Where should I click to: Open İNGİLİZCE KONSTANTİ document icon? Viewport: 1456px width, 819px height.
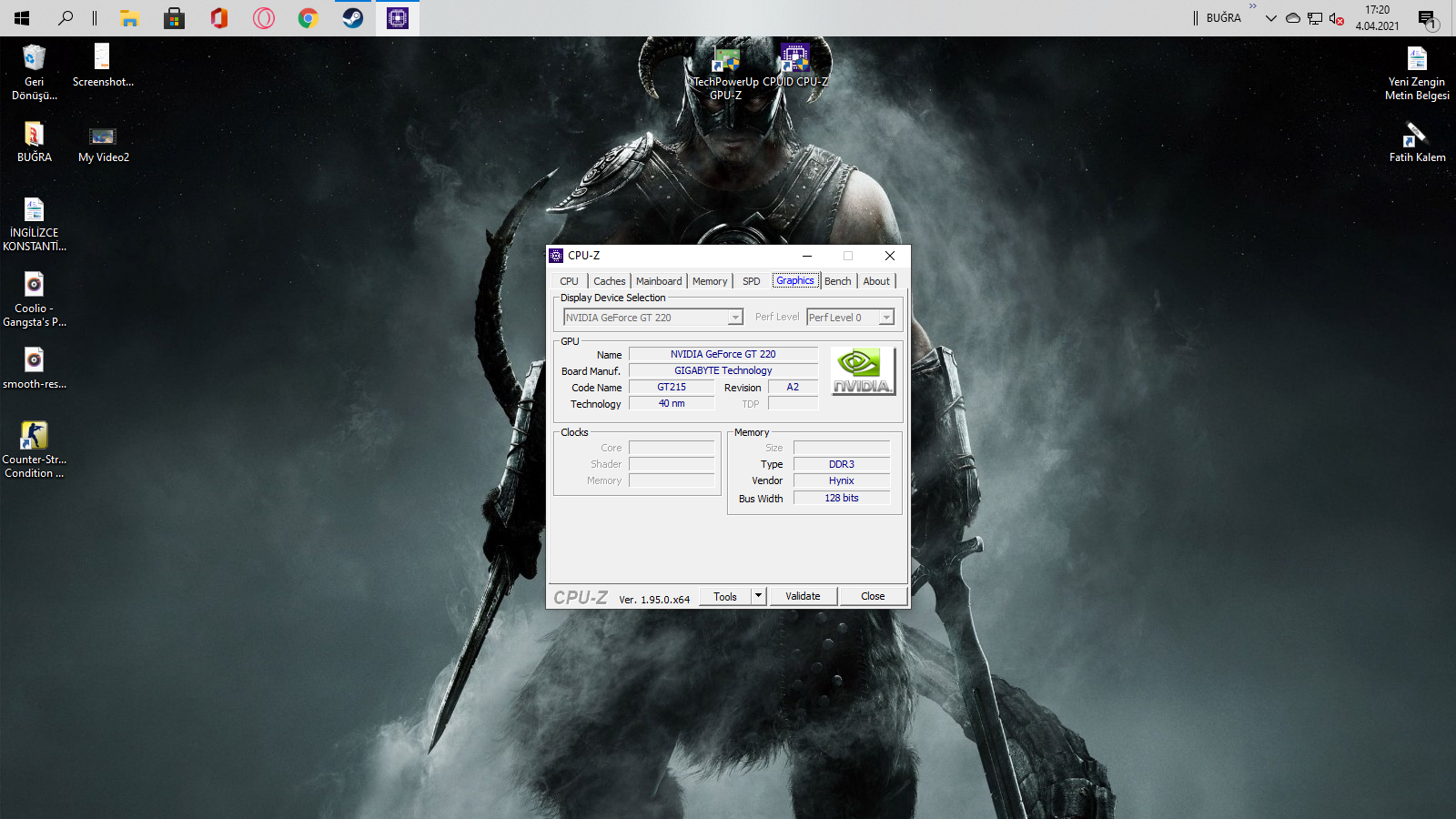pos(35,225)
